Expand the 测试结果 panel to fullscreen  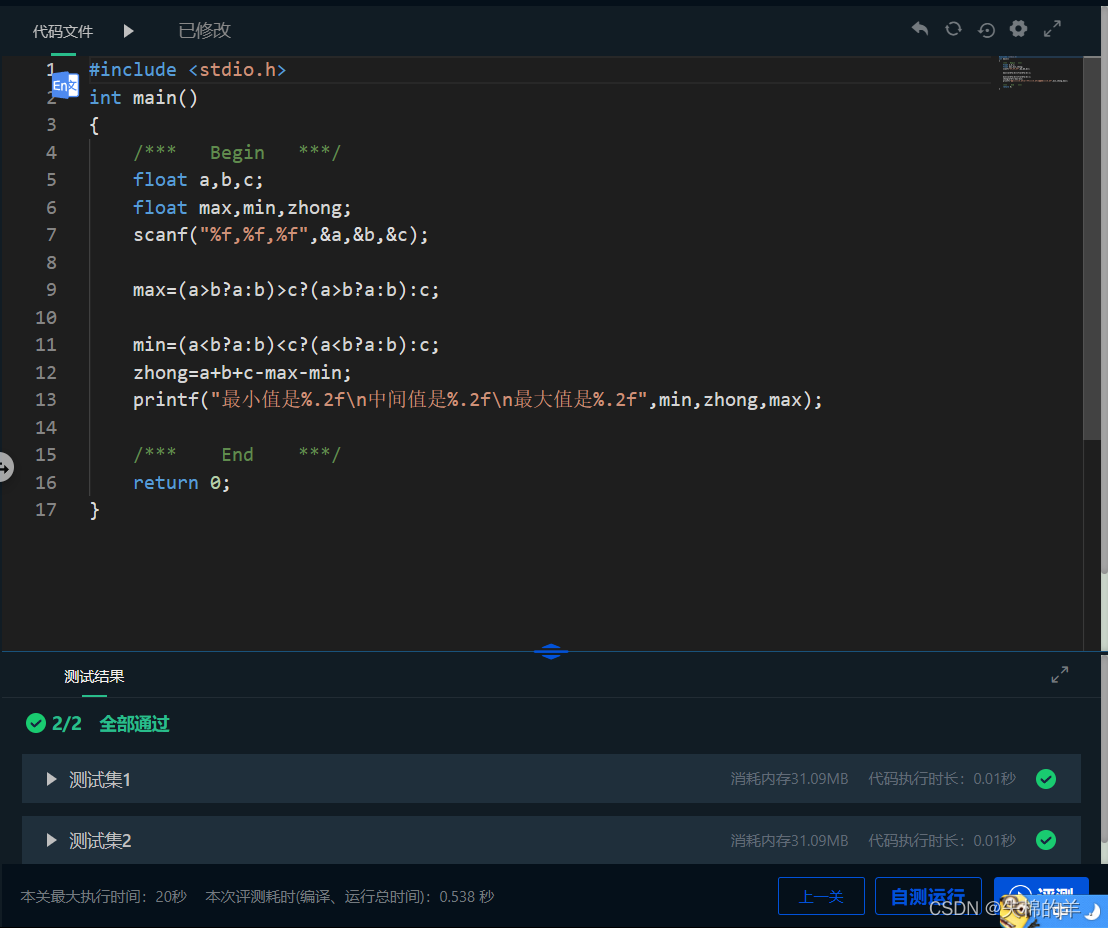pyautogui.click(x=1059, y=674)
